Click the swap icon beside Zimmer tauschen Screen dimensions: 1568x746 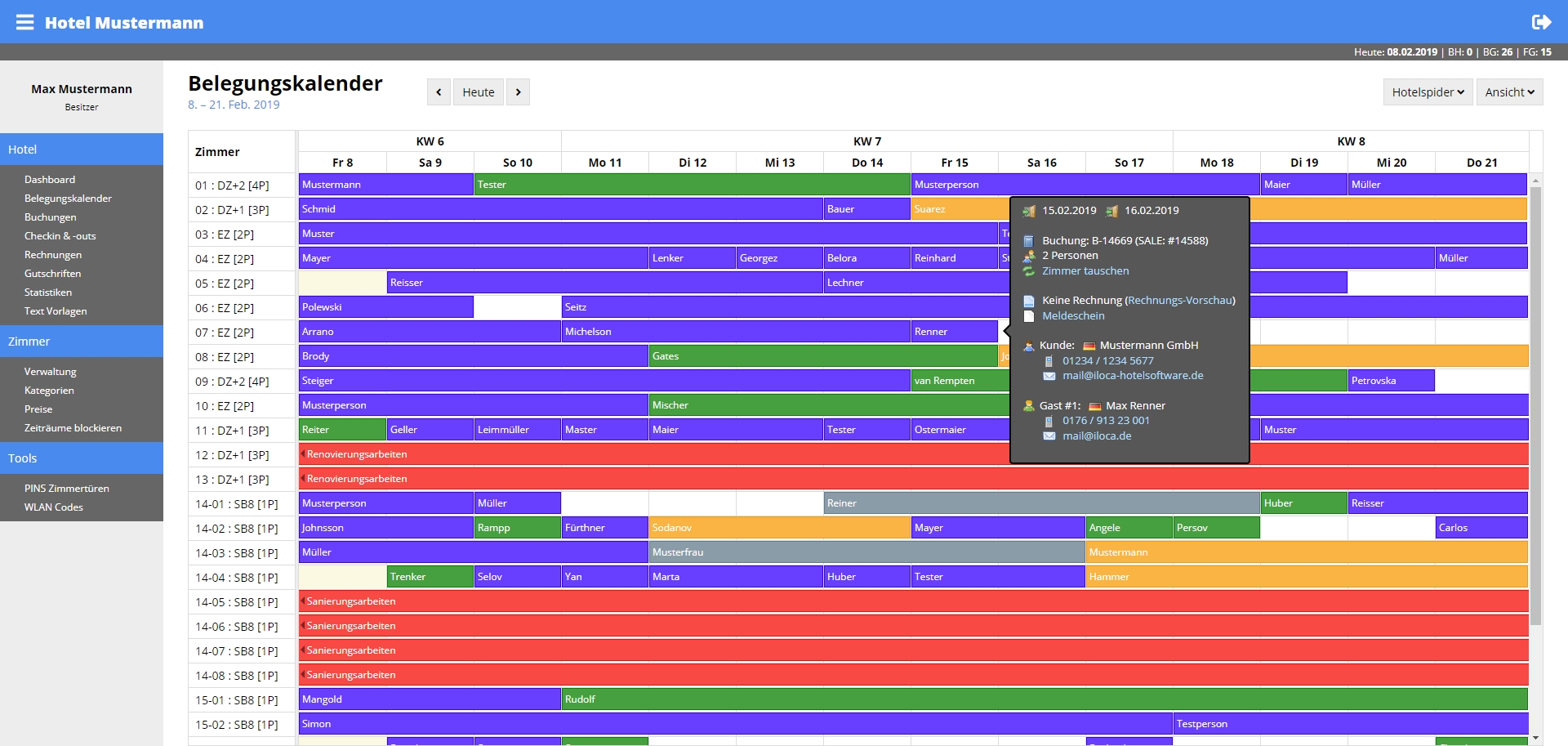click(x=1029, y=271)
